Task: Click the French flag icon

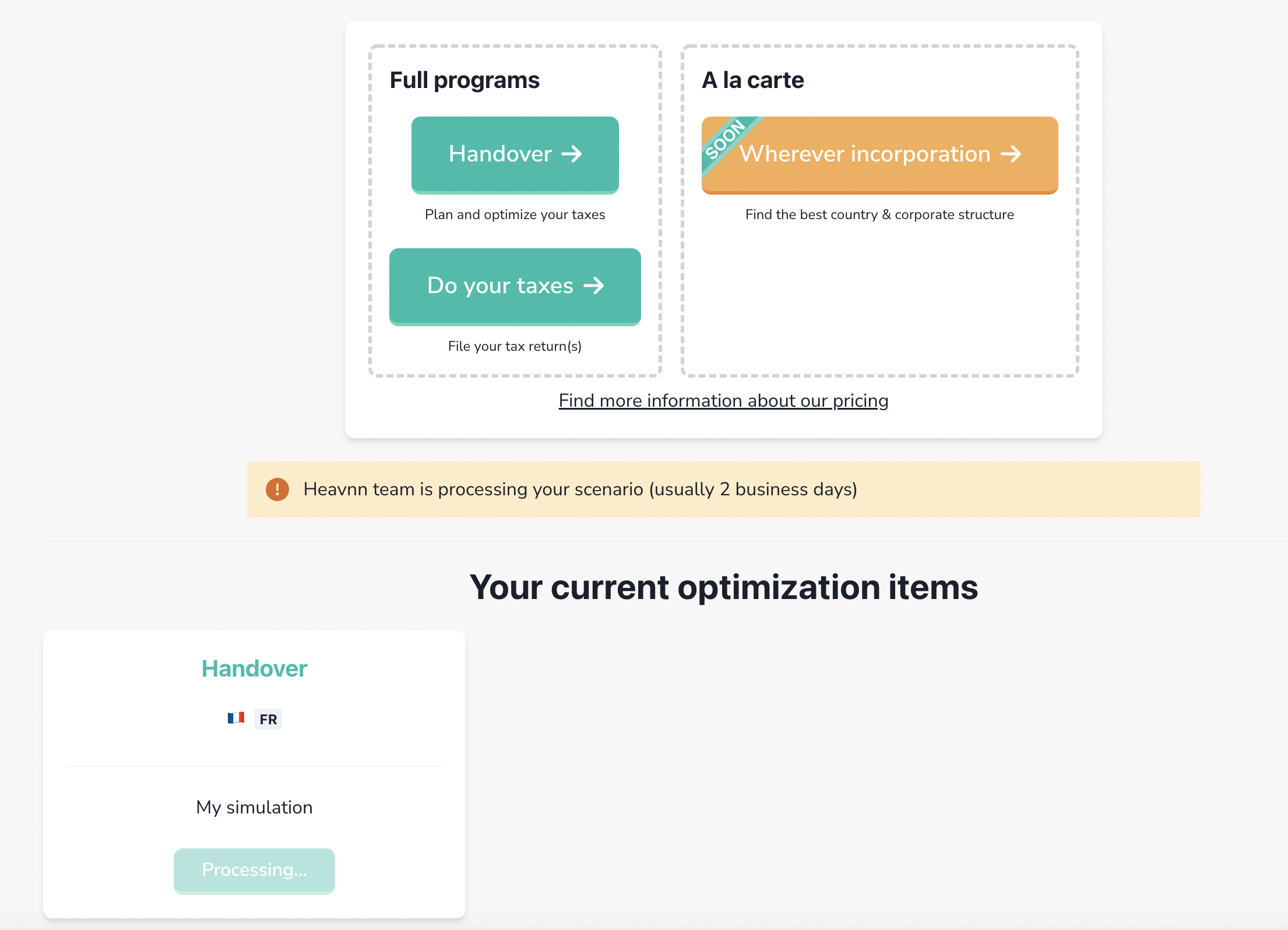Action: (x=236, y=718)
